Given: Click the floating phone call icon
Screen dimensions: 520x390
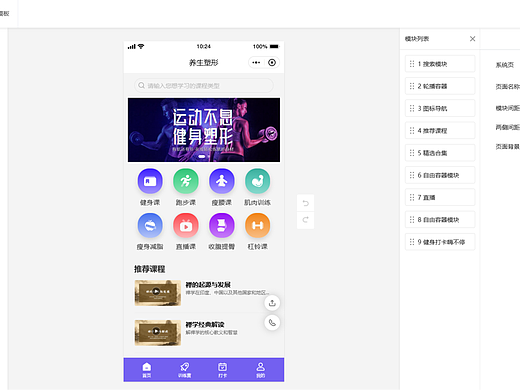Looking at the screenshot, I should (272, 323).
